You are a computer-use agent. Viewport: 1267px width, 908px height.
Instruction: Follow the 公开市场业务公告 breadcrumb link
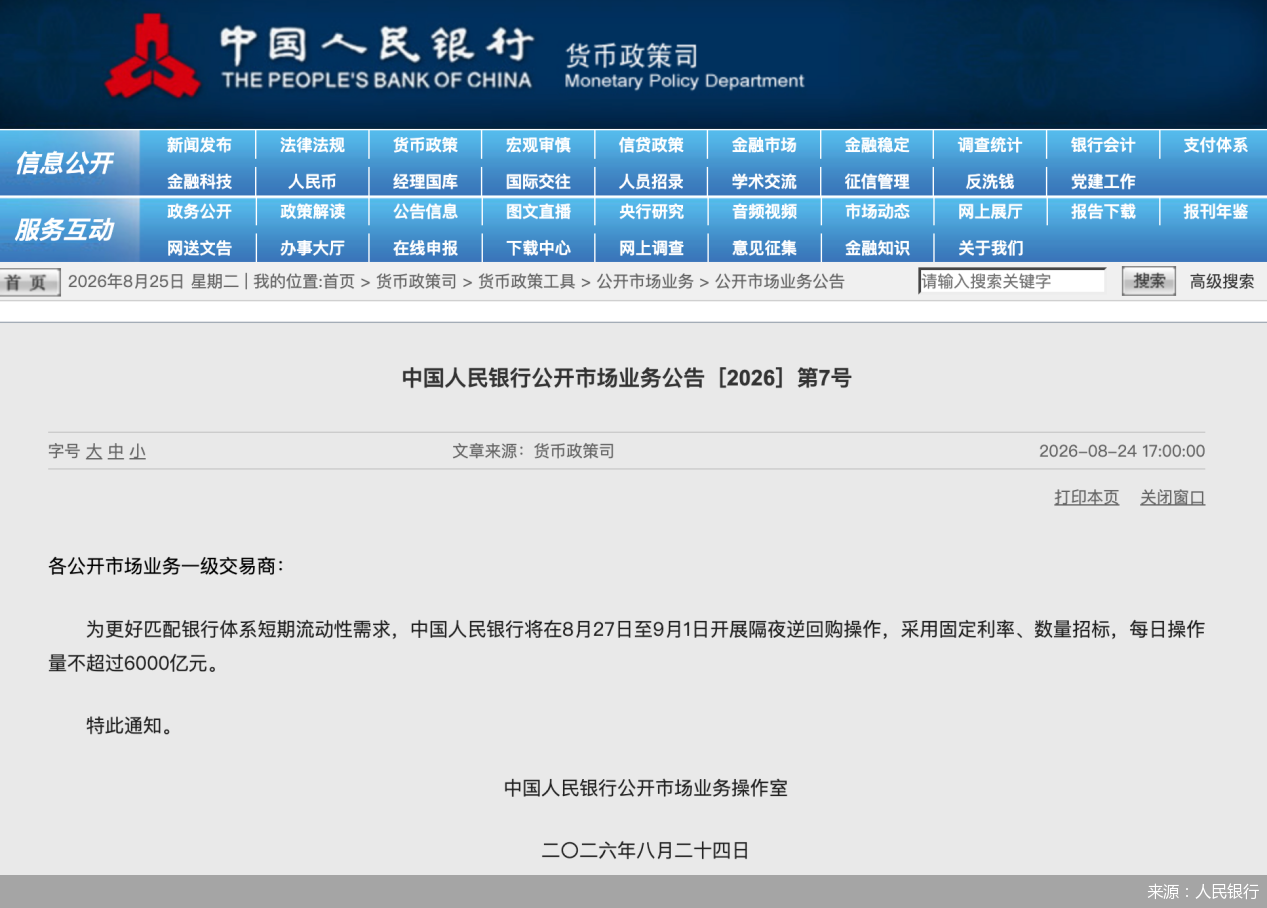(780, 282)
